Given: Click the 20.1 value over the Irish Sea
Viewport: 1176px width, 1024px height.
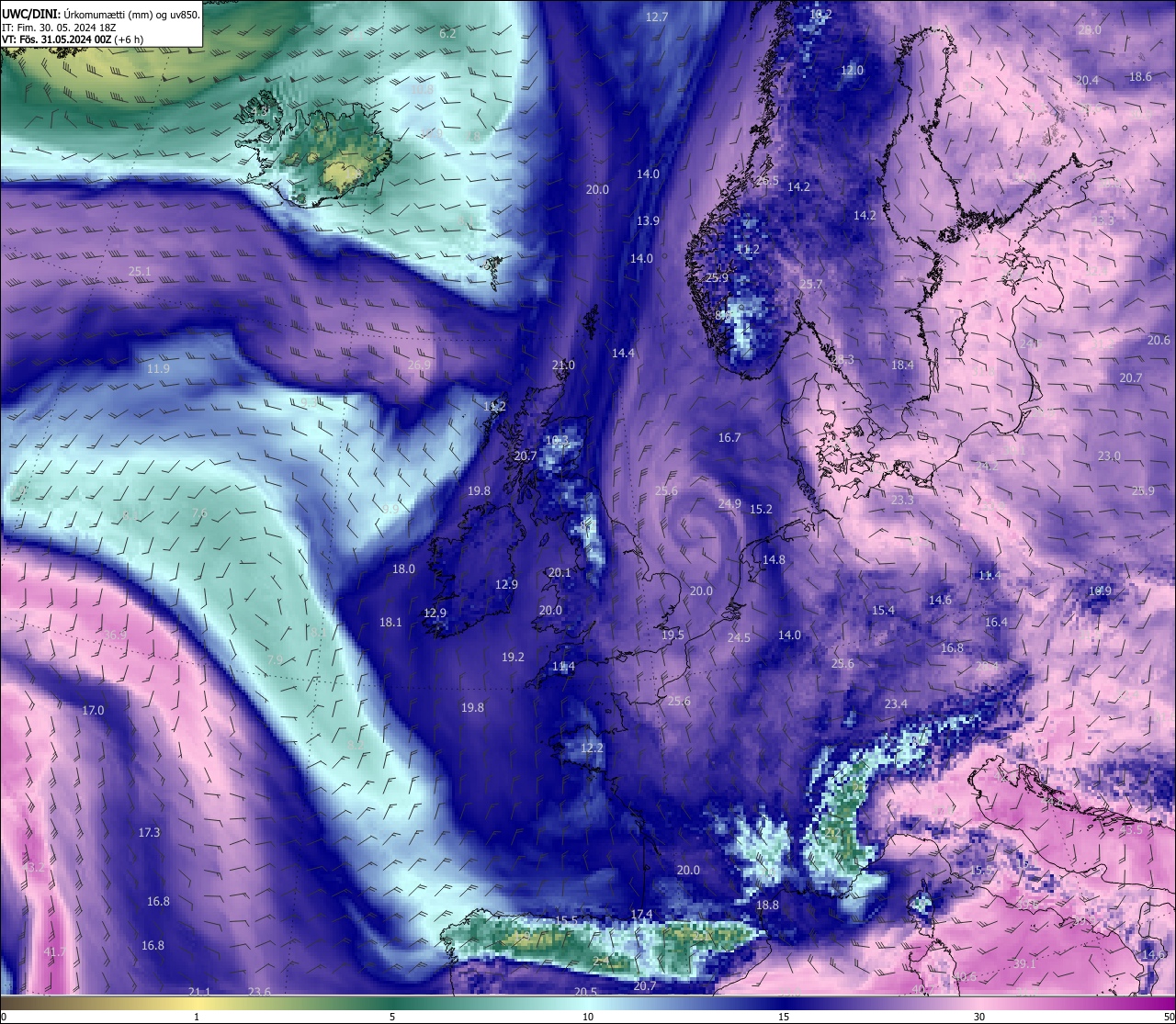Looking at the screenshot, I should coord(560,573).
